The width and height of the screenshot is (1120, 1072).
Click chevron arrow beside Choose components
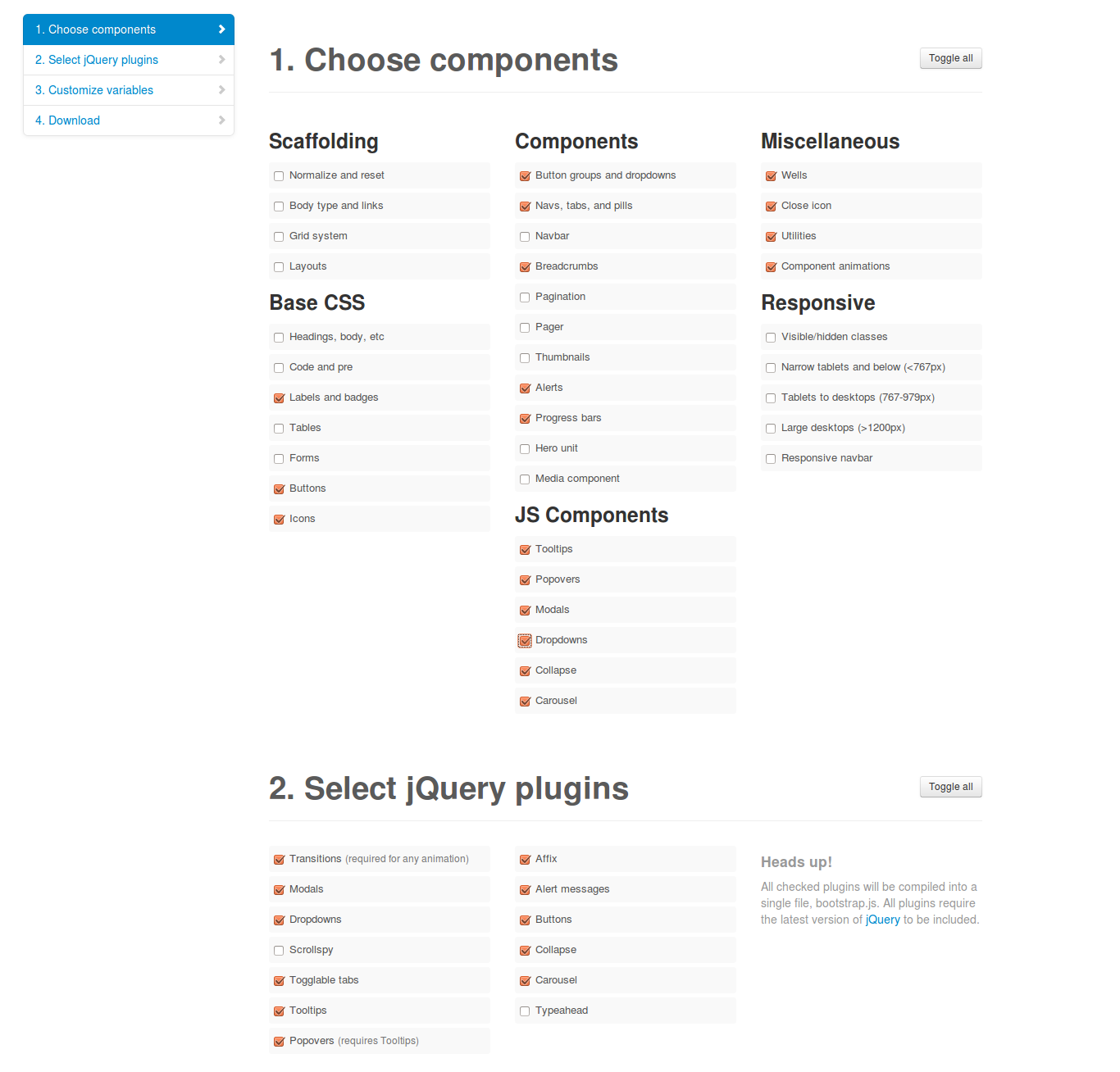point(221,30)
